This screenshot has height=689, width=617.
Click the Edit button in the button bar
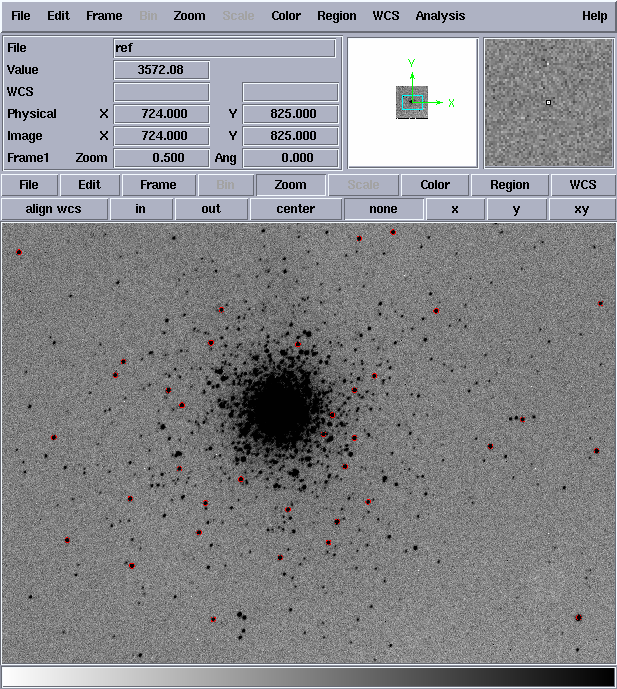(90, 185)
